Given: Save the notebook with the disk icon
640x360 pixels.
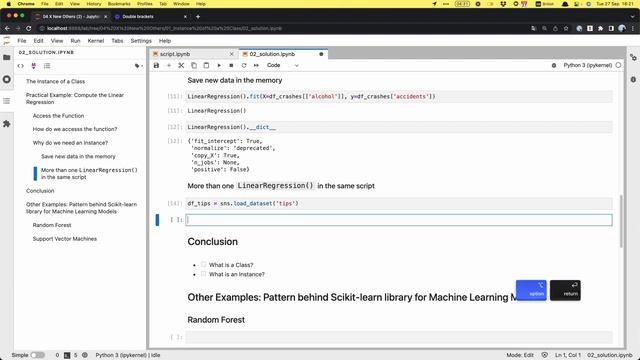Looking at the screenshot, I should coord(156,65).
